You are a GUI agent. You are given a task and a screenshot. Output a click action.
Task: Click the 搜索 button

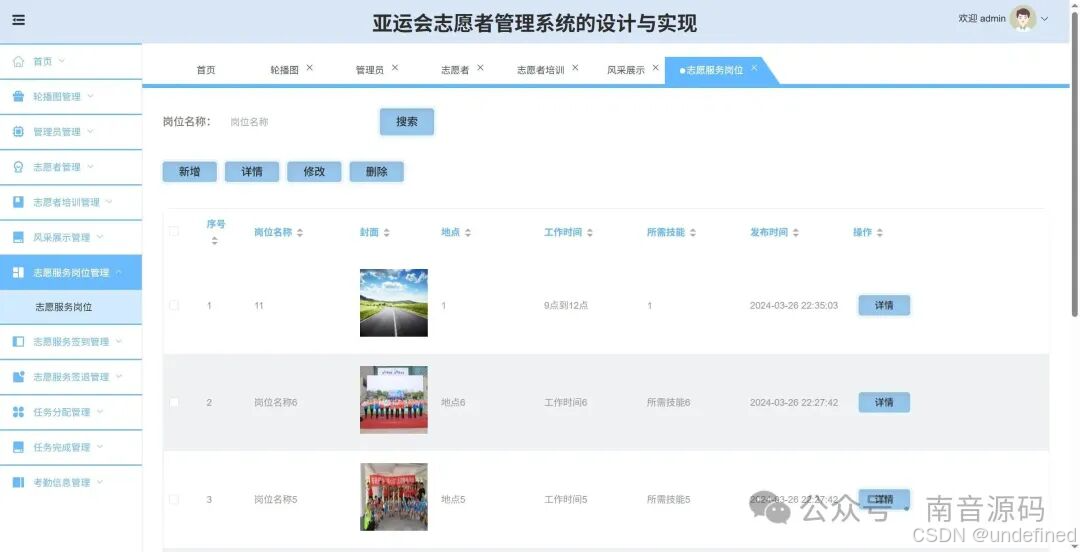[x=406, y=122]
